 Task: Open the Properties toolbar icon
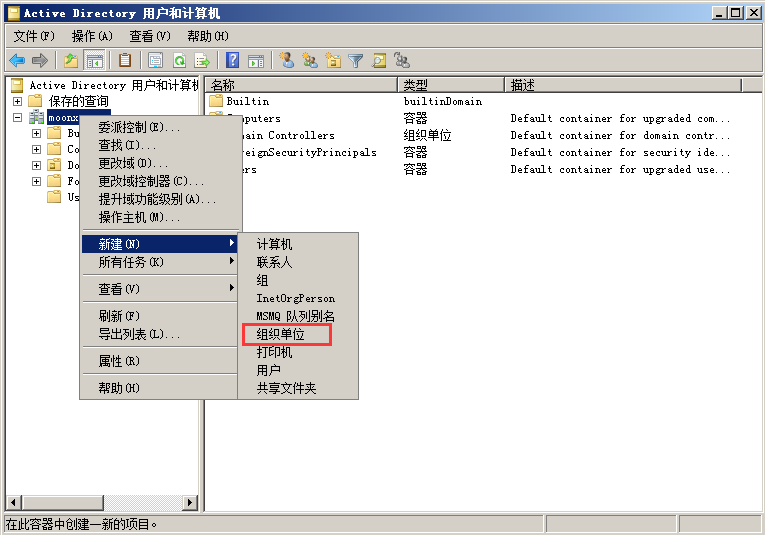tap(156, 60)
